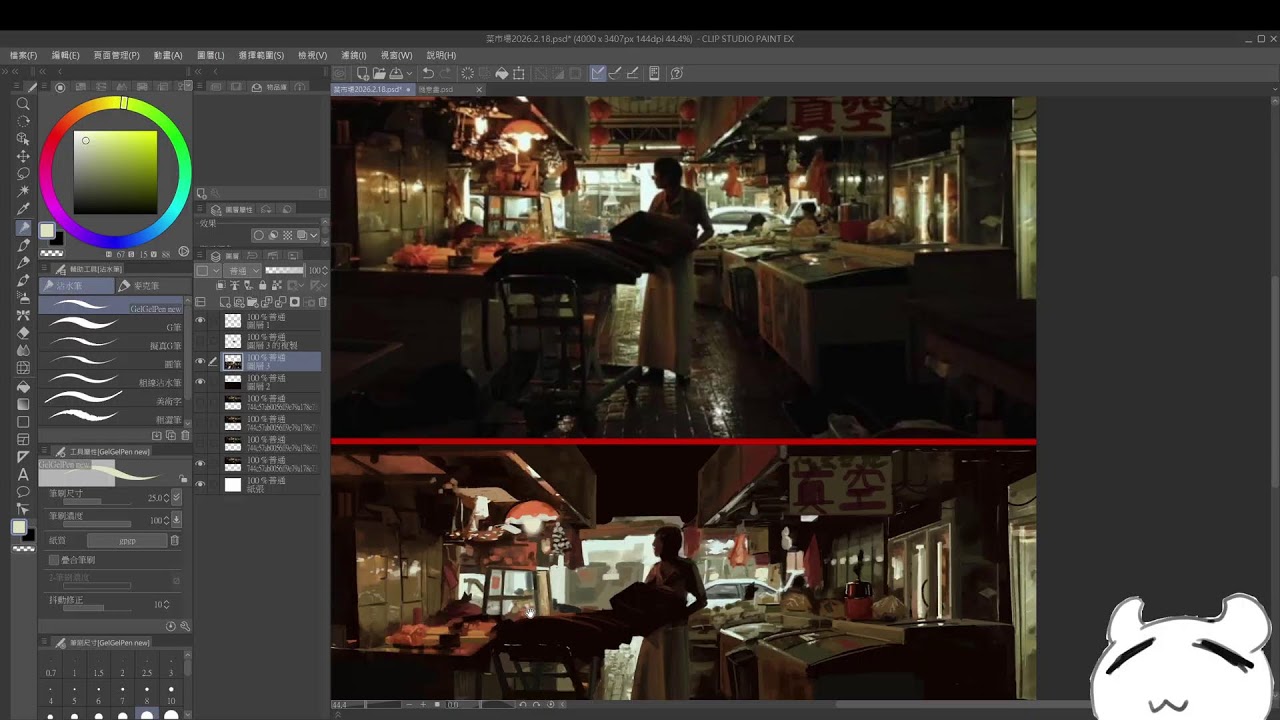Delete sub tool with trash icon
The width and height of the screenshot is (1280, 720).
(x=185, y=436)
